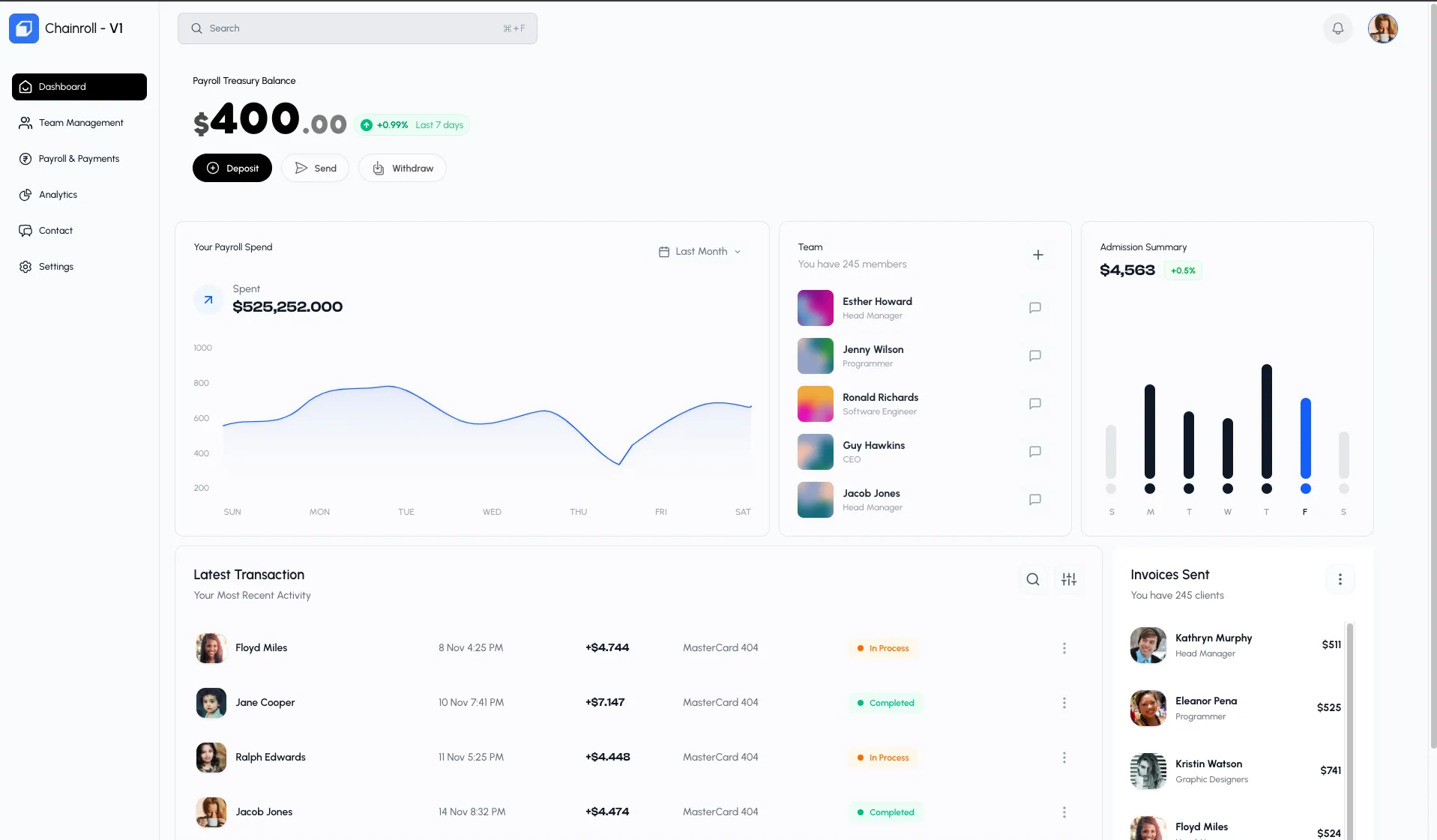This screenshot has height=840, width=1437.
Task: Open chat icon beside Jacob Jones
Action: pyautogui.click(x=1034, y=500)
